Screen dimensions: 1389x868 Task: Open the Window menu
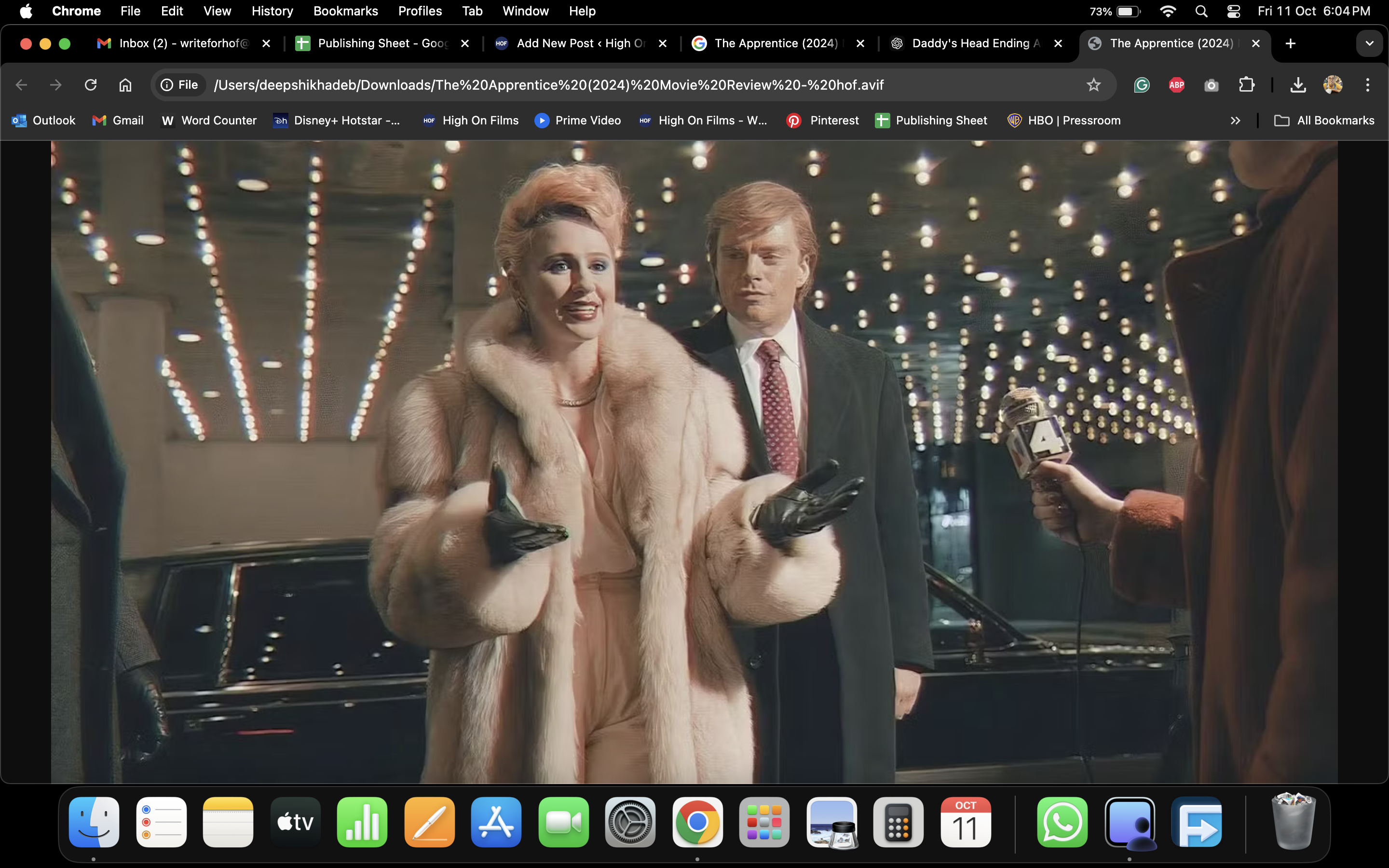526,12
